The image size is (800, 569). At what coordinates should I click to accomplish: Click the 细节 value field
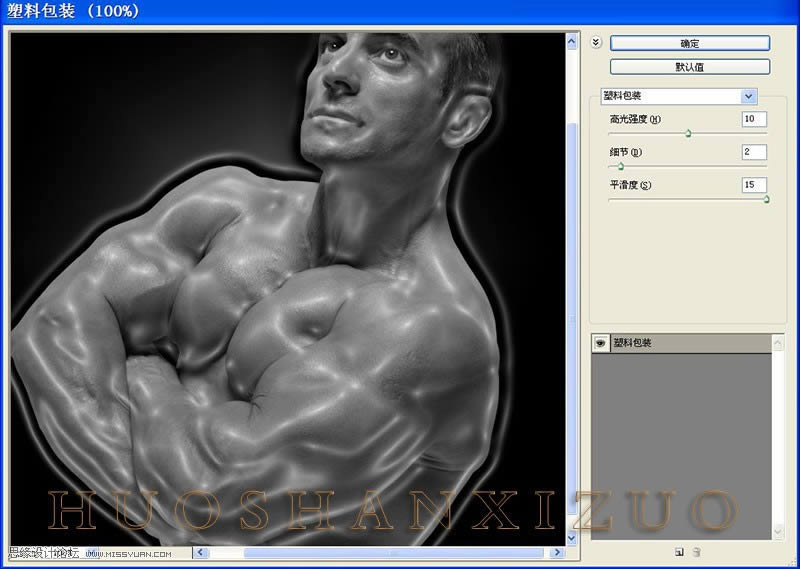[x=754, y=152]
